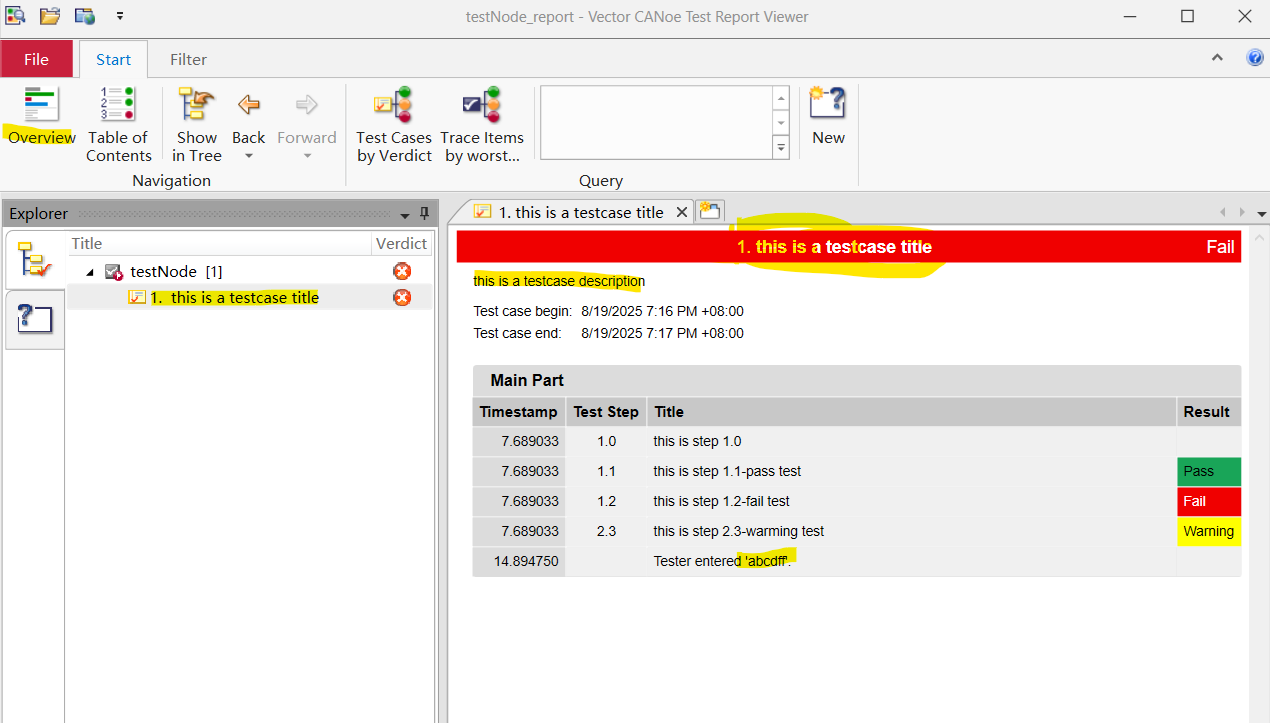Click the Main Part section header
1270x723 pixels.
pos(857,380)
